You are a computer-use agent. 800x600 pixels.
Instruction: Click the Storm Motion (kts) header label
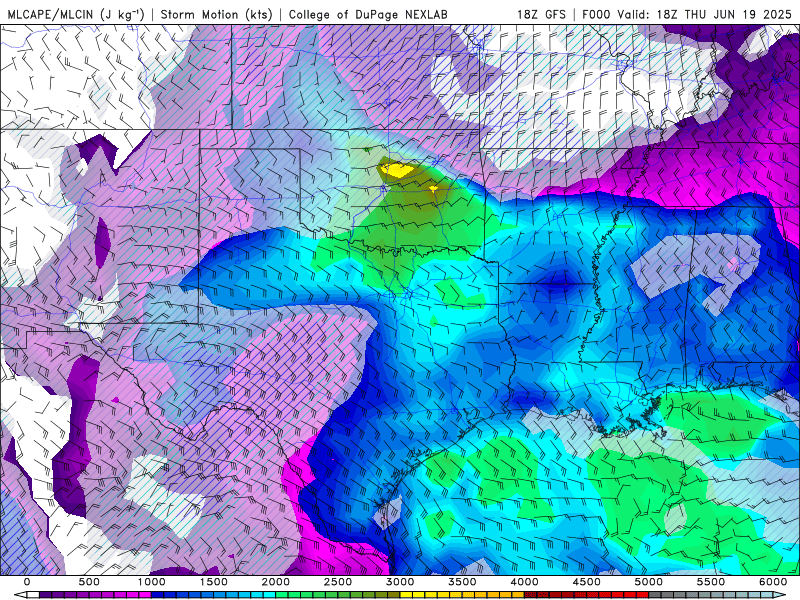coord(217,15)
